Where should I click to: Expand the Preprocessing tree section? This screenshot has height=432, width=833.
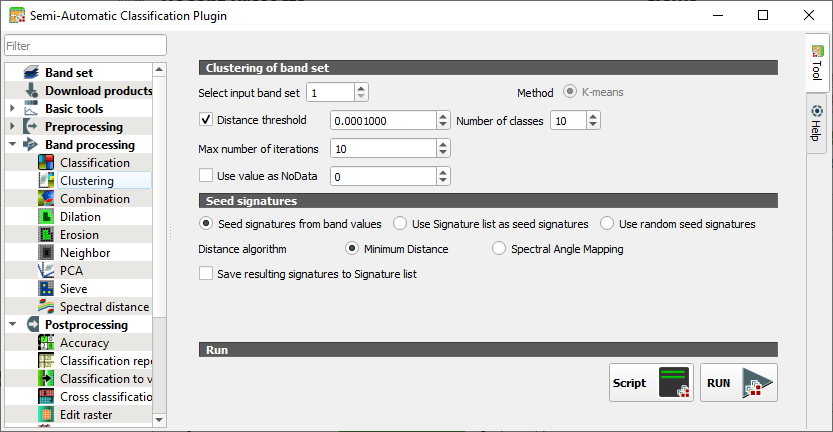tap(12, 127)
